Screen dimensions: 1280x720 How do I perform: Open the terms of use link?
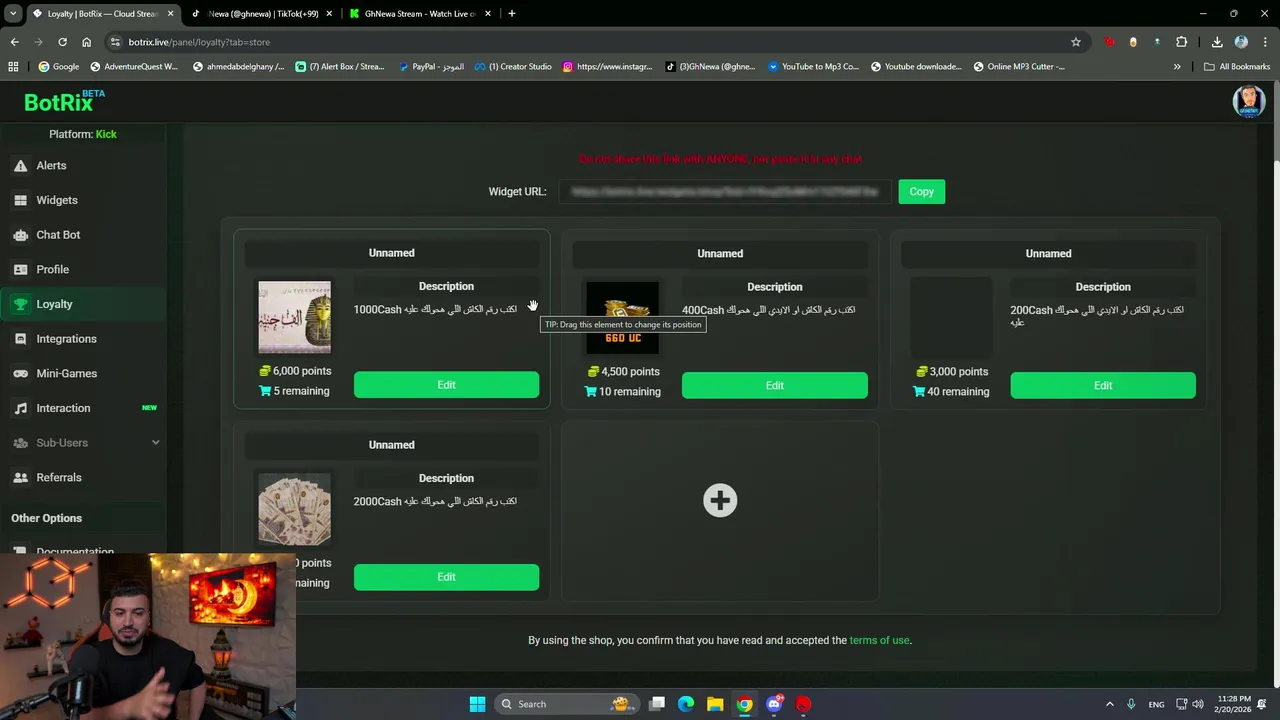click(x=879, y=640)
